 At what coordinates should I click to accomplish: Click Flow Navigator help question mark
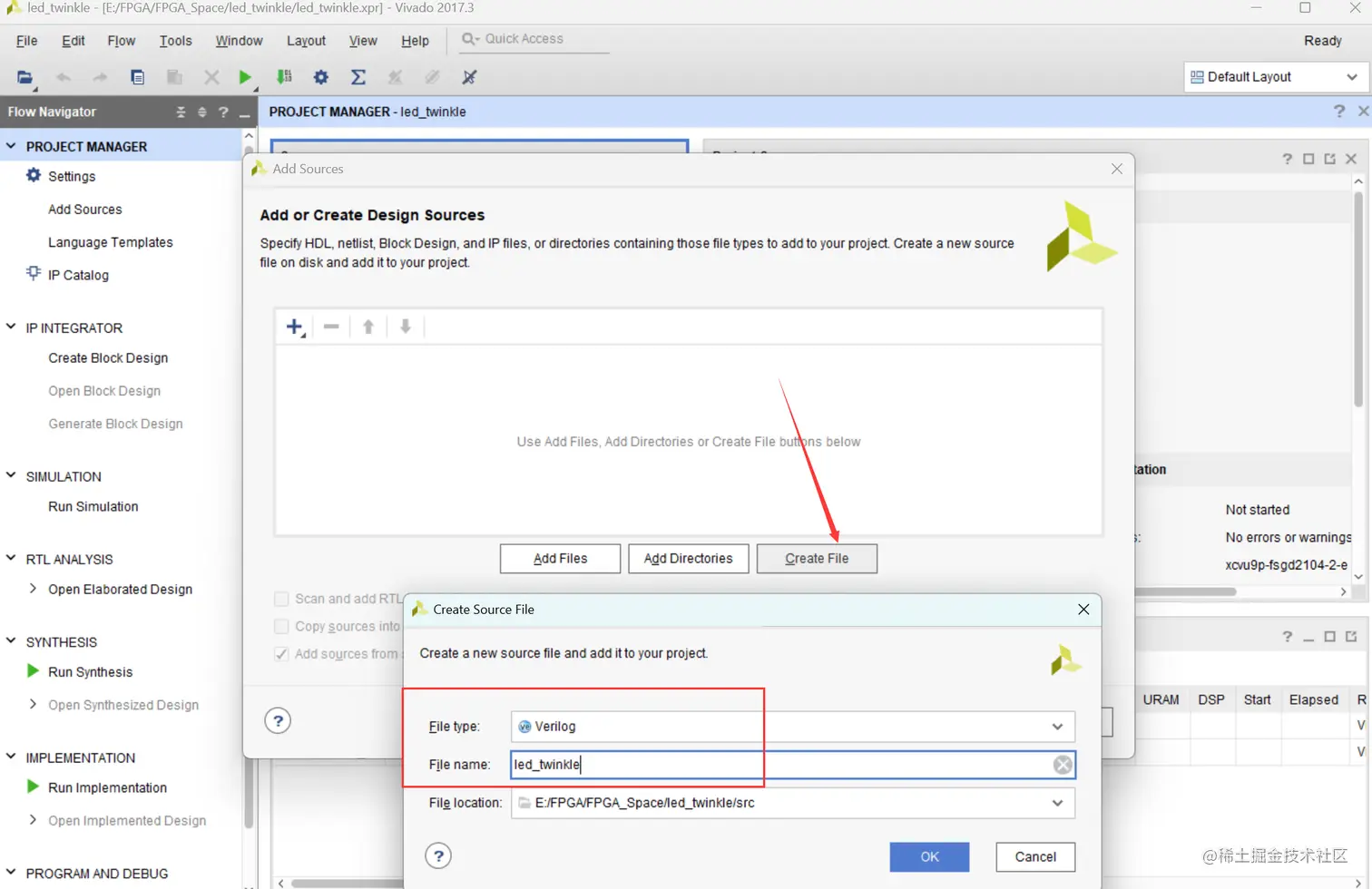(223, 112)
